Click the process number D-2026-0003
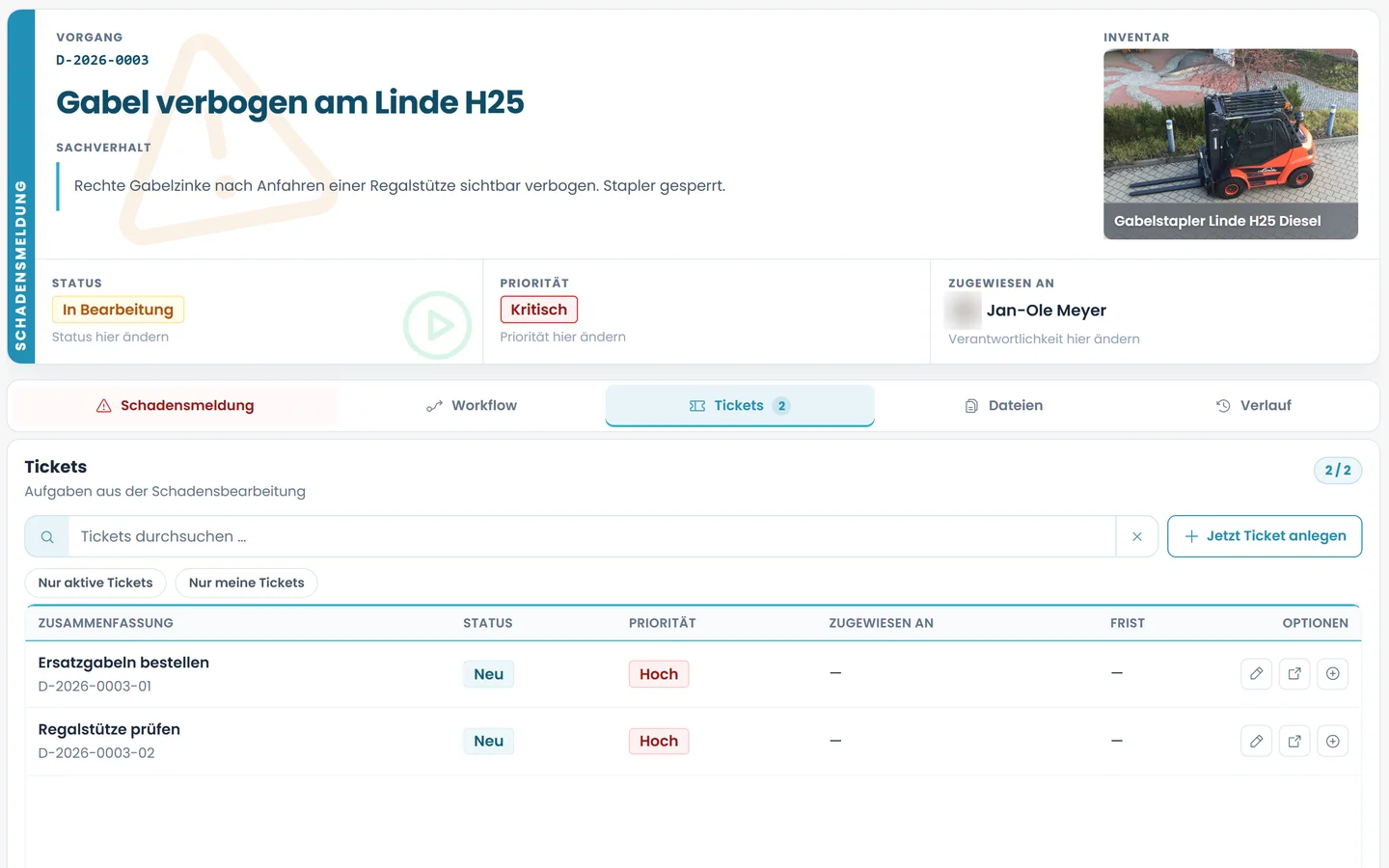This screenshot has width=1389, height=868. [102, 60]
